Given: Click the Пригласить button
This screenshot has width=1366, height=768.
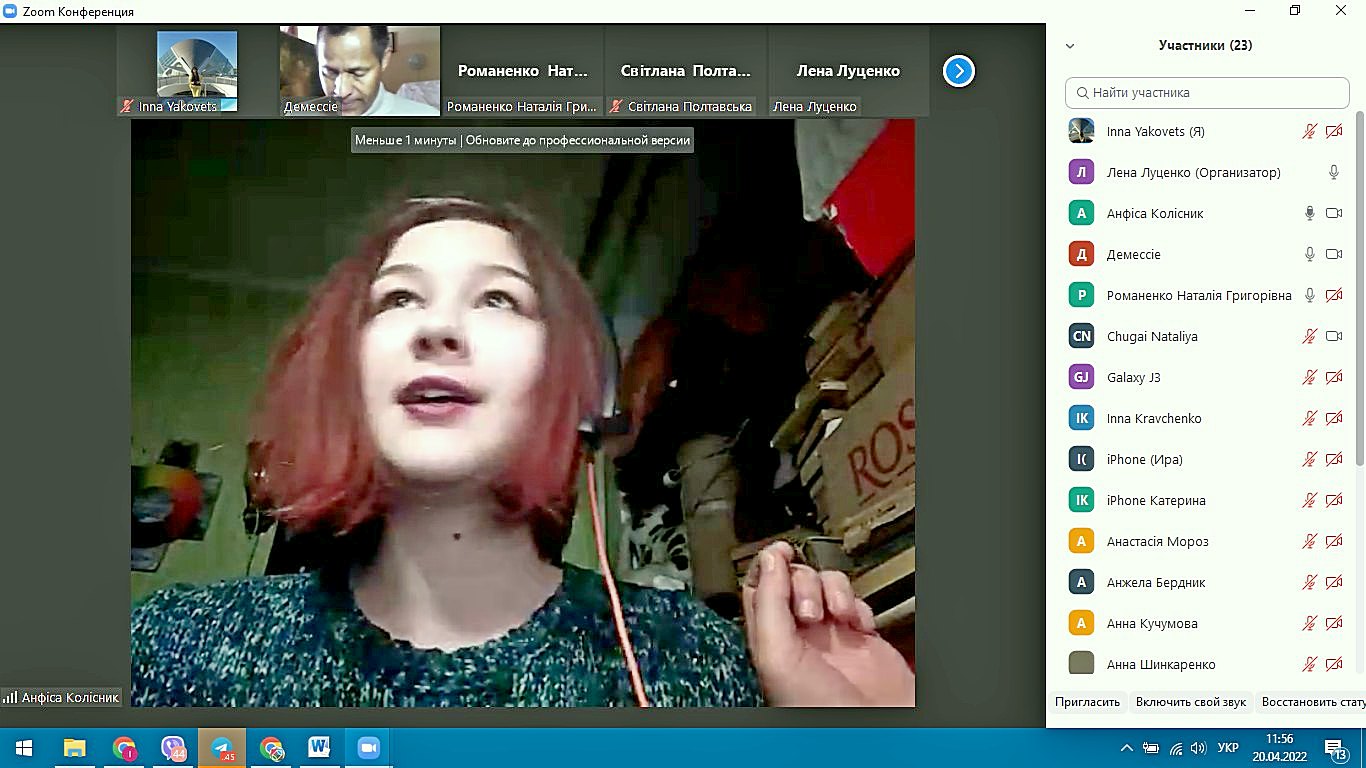Looking at the screenshot, I should pyautogui.click(x=1087, y=702).
